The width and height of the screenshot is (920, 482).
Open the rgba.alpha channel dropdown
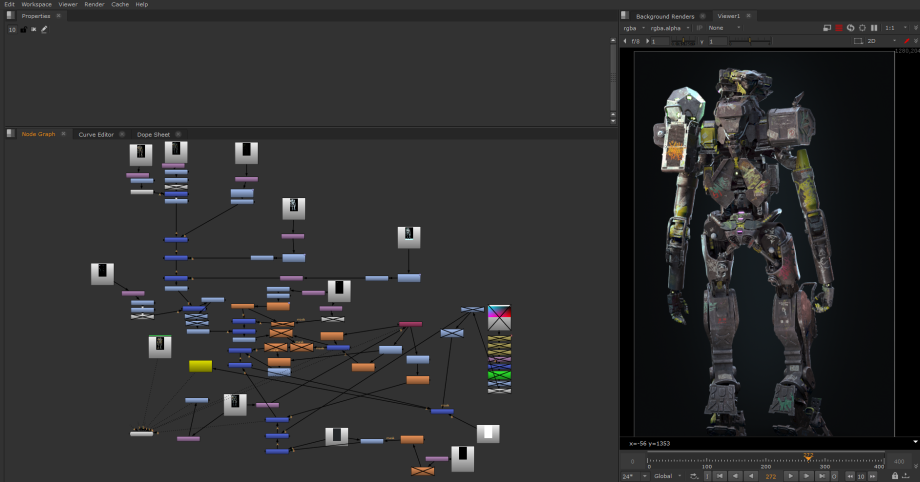coord(669,28)
